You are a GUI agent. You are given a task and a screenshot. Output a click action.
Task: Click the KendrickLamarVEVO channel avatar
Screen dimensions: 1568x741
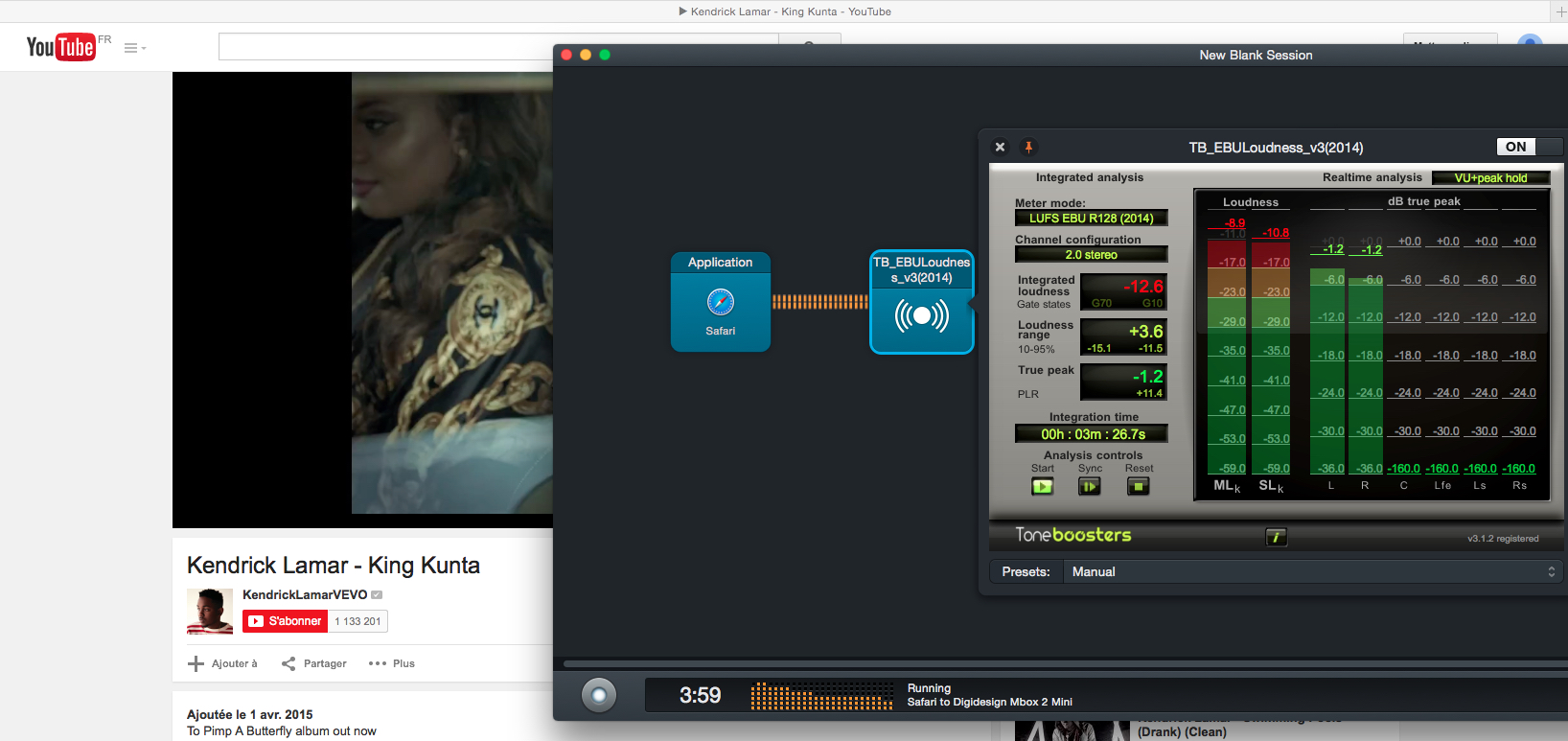point(210,612)
